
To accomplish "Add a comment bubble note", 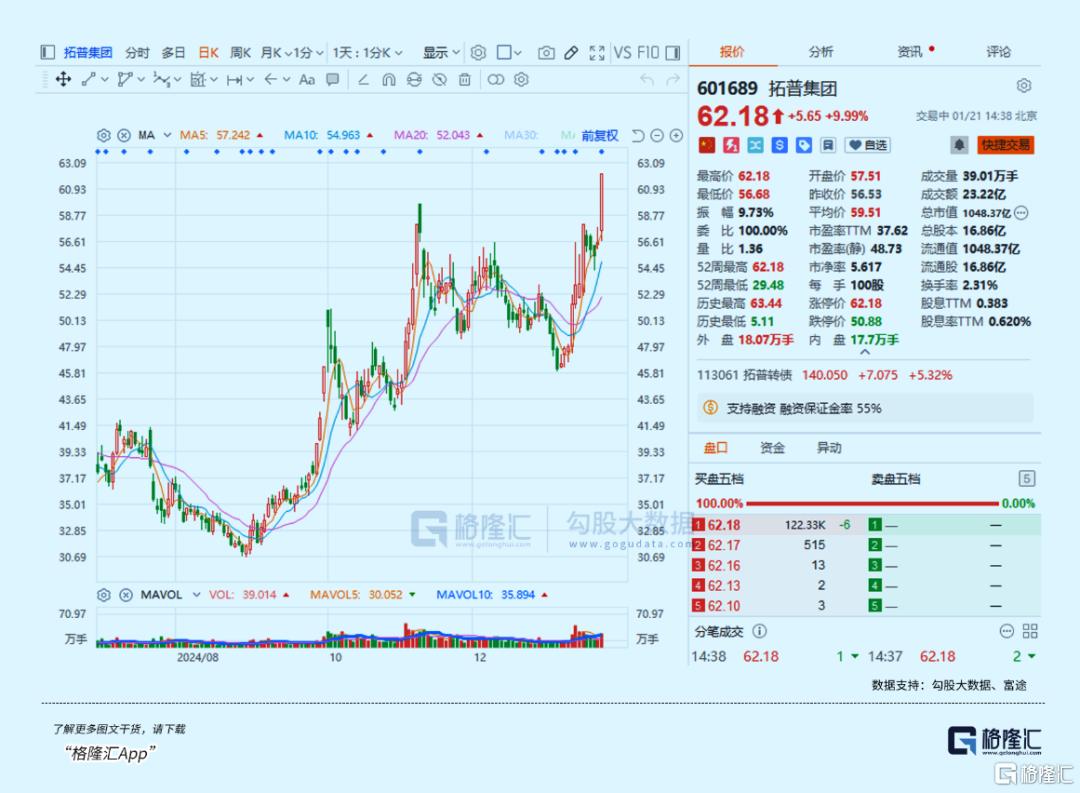I will pos(333,80).
